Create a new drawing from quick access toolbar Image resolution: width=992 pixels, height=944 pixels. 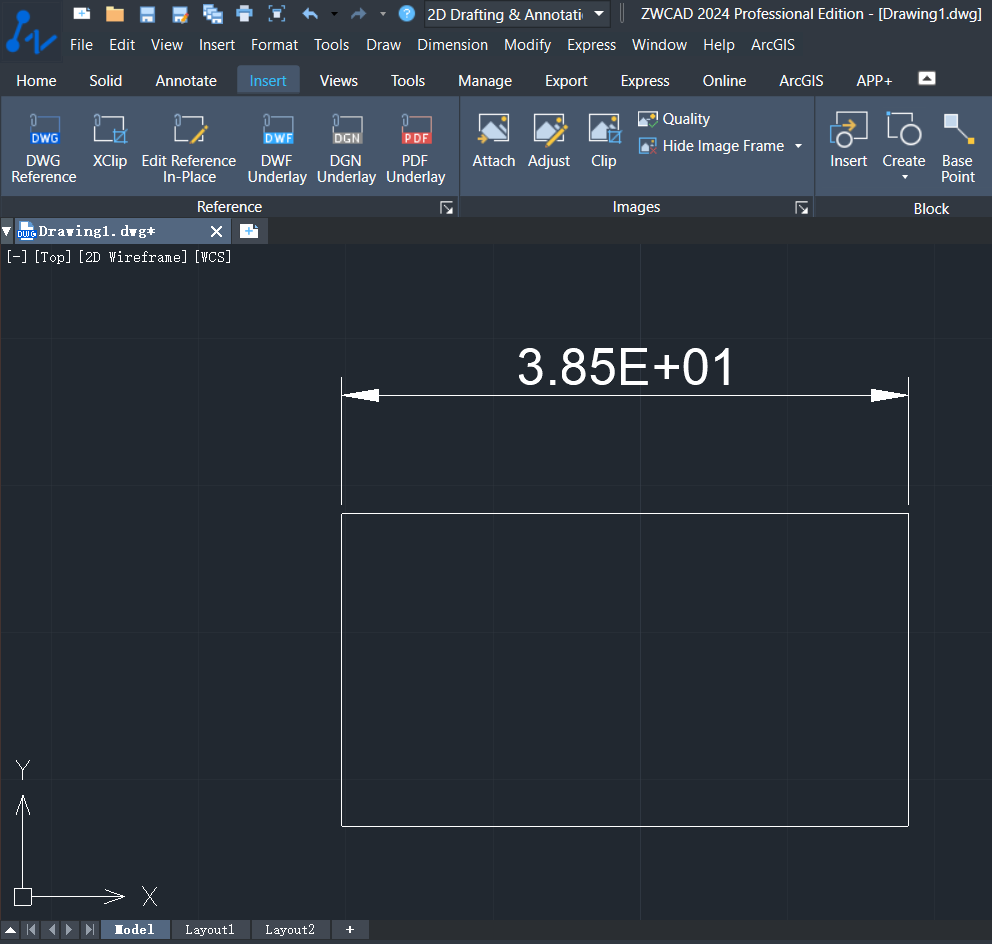(x=82, y=13)
